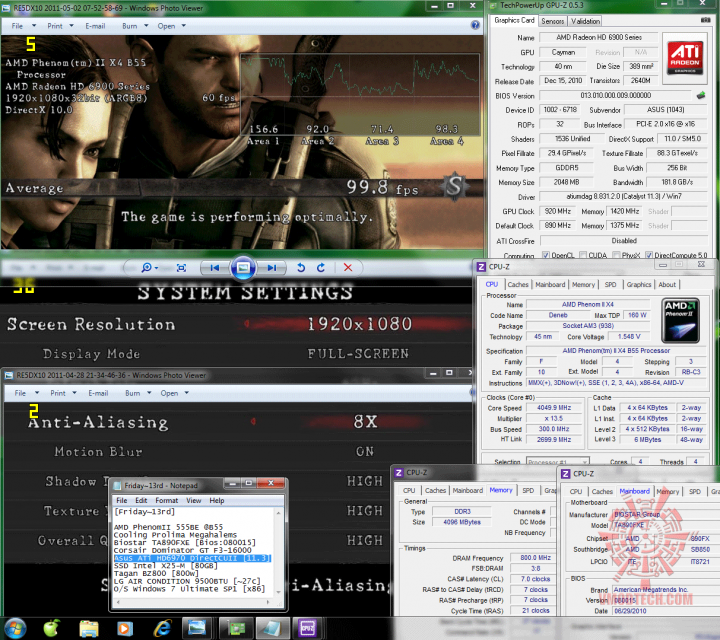Launch Windows Media Player from taskbar
The height and width of the screenshot is (640, 720).
click(x=124, y=629)
